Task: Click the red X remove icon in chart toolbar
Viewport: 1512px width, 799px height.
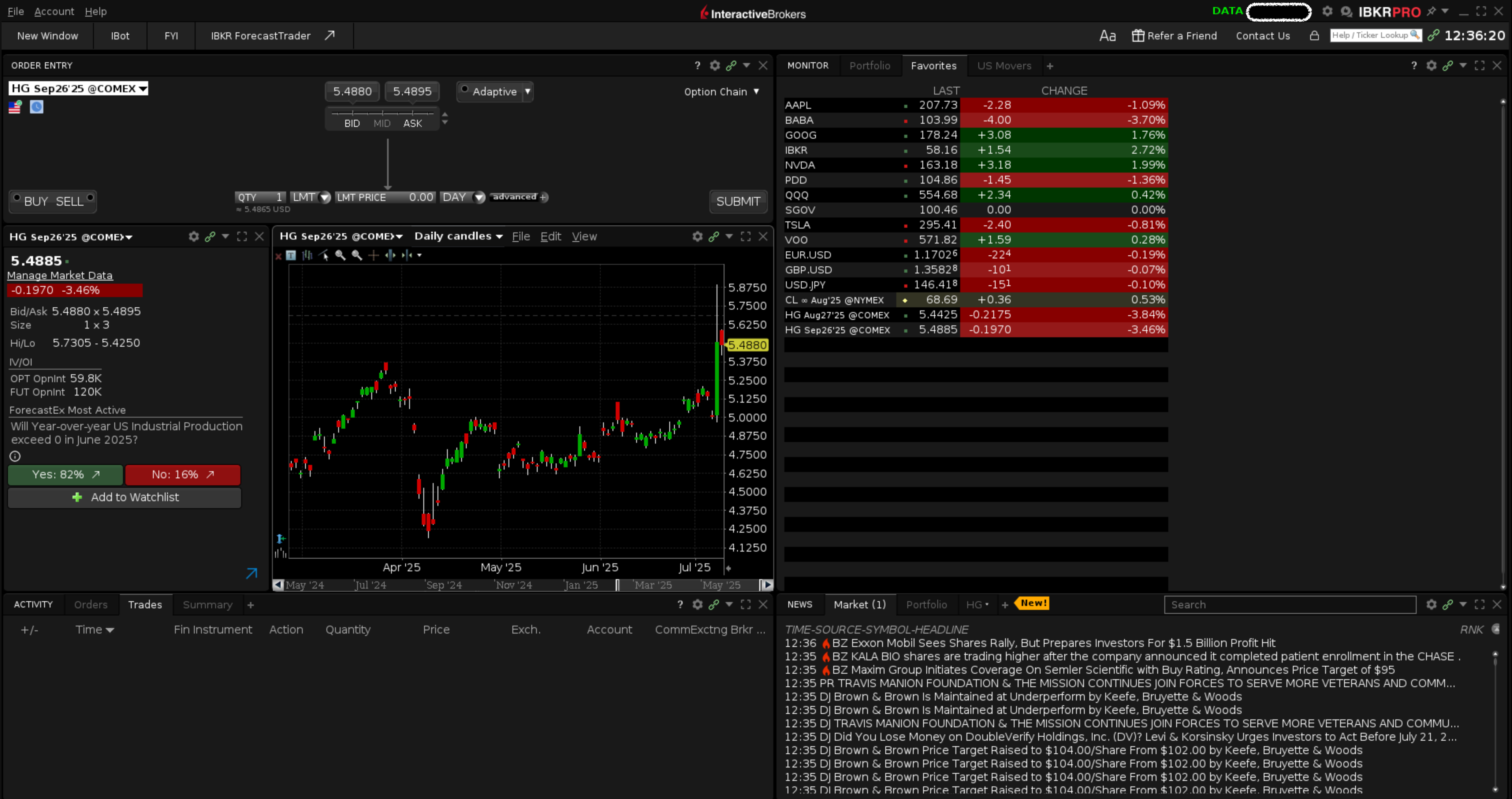Action: click(x=278, y=256)
